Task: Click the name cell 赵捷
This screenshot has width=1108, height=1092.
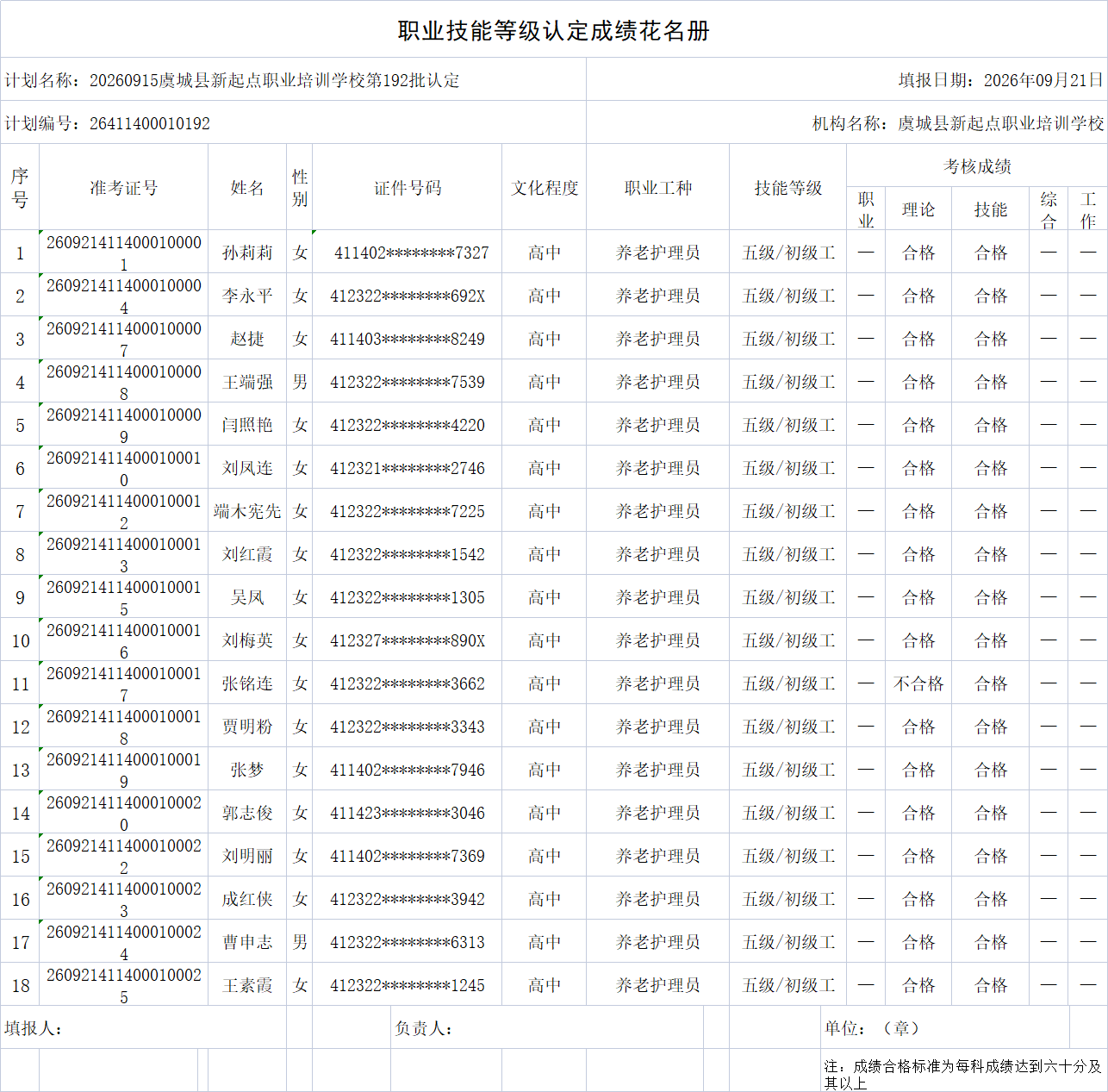Action: click(x=247, y=339)
